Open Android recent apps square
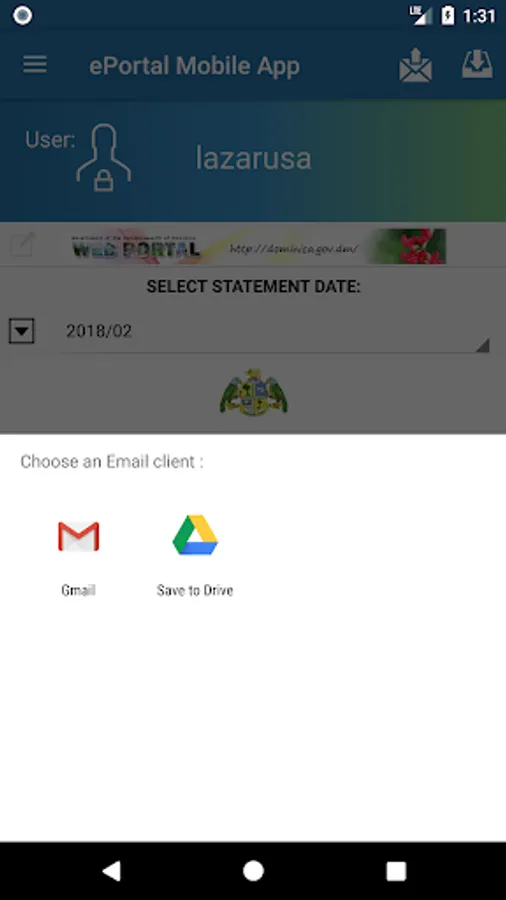 pyautogui.click(x=396, y=871)
